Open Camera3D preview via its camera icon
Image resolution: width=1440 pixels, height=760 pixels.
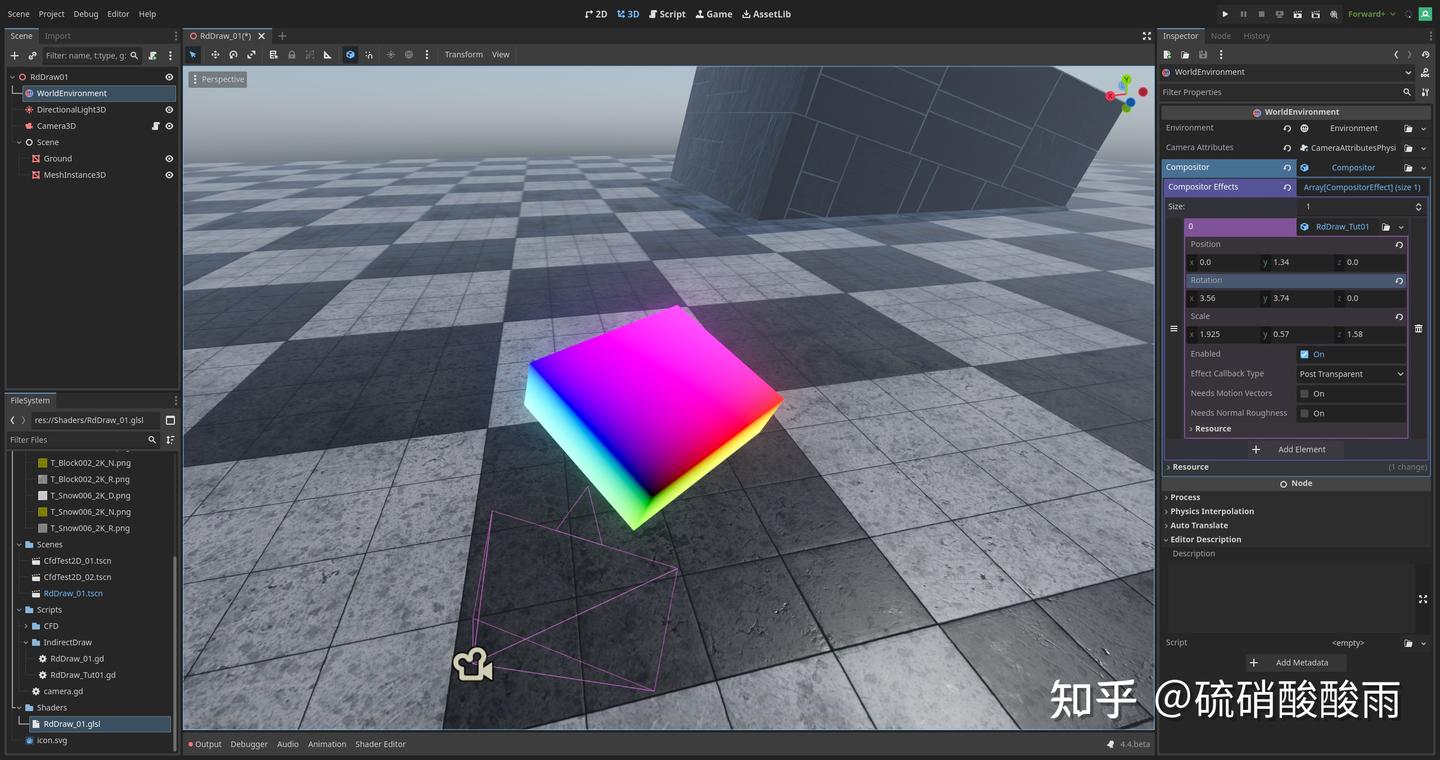[155, 125]
